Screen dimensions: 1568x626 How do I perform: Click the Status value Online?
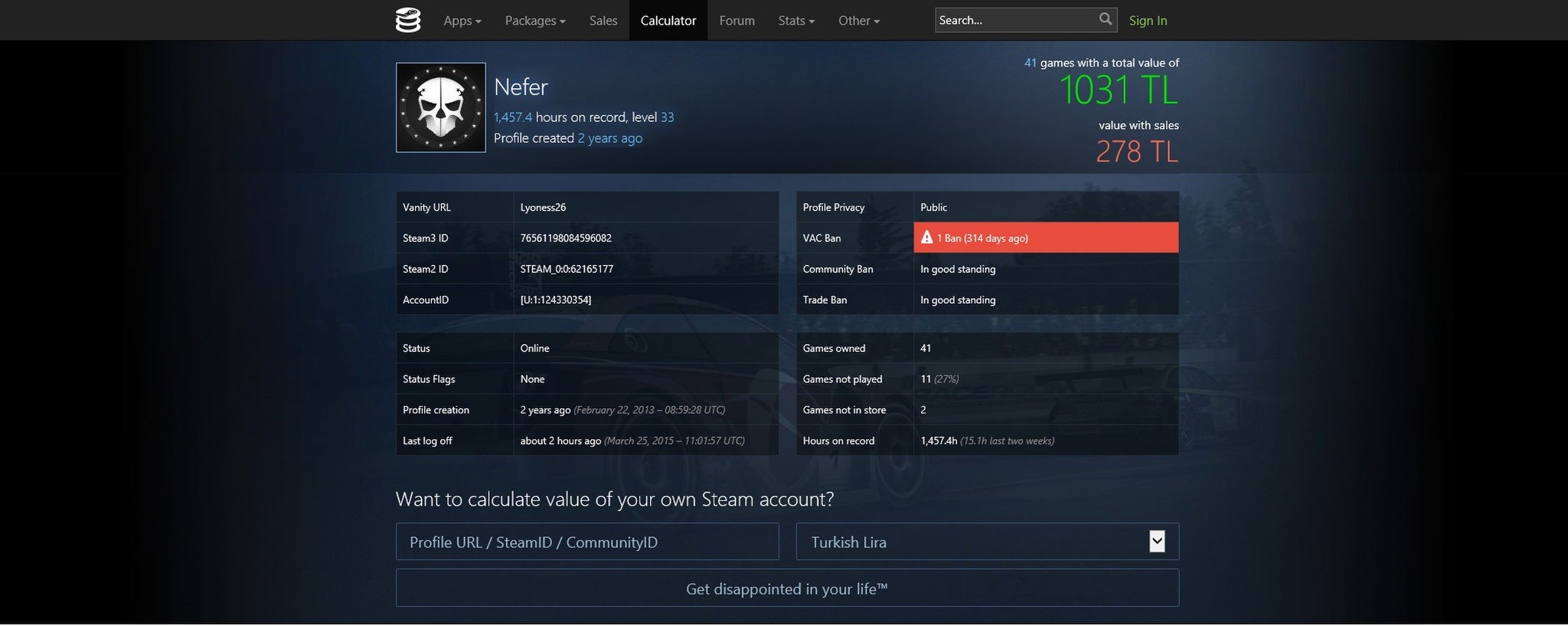534,348
